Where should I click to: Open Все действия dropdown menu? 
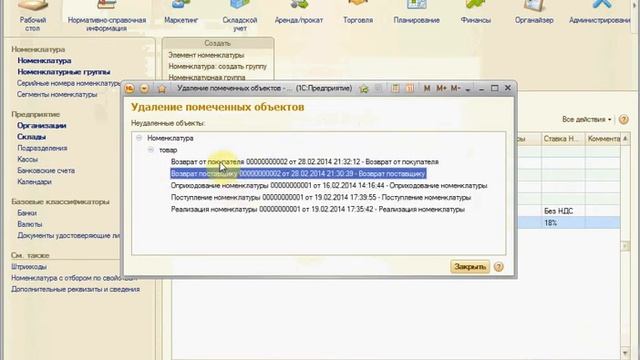pos(587,119)
